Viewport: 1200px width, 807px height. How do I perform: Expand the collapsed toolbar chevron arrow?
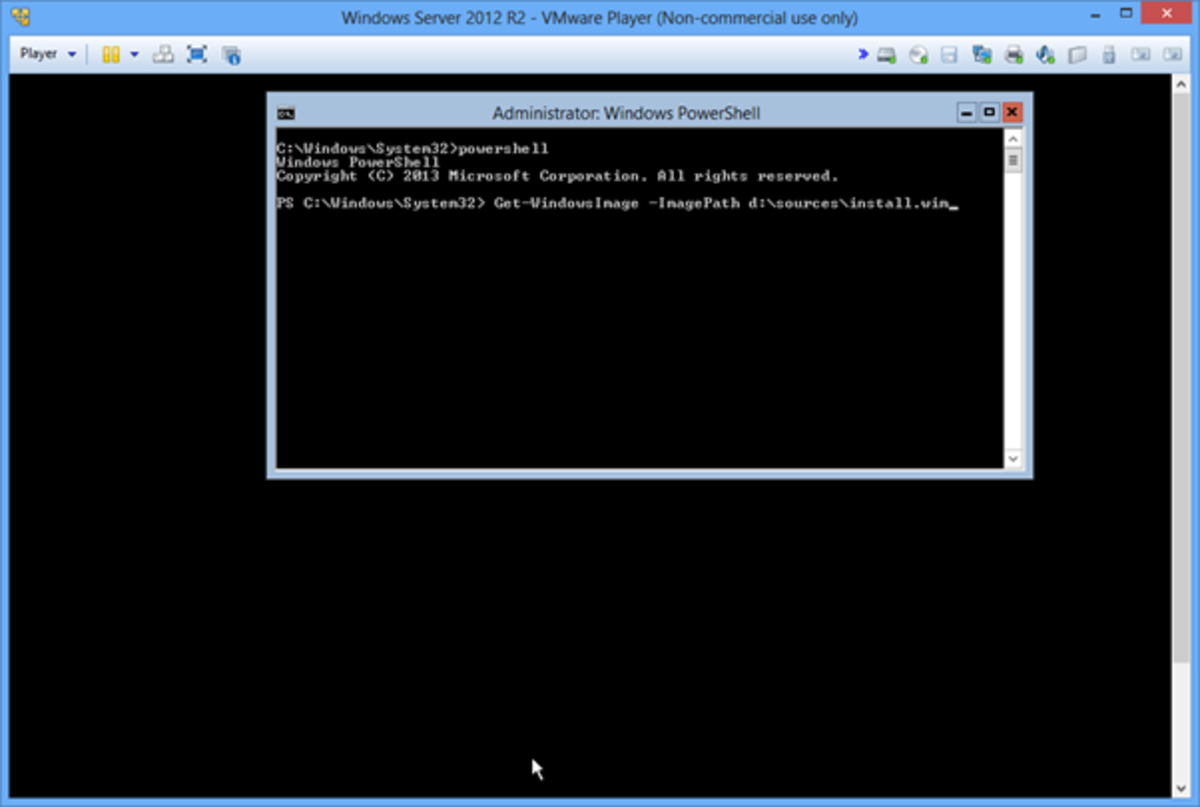pos(862,55)
